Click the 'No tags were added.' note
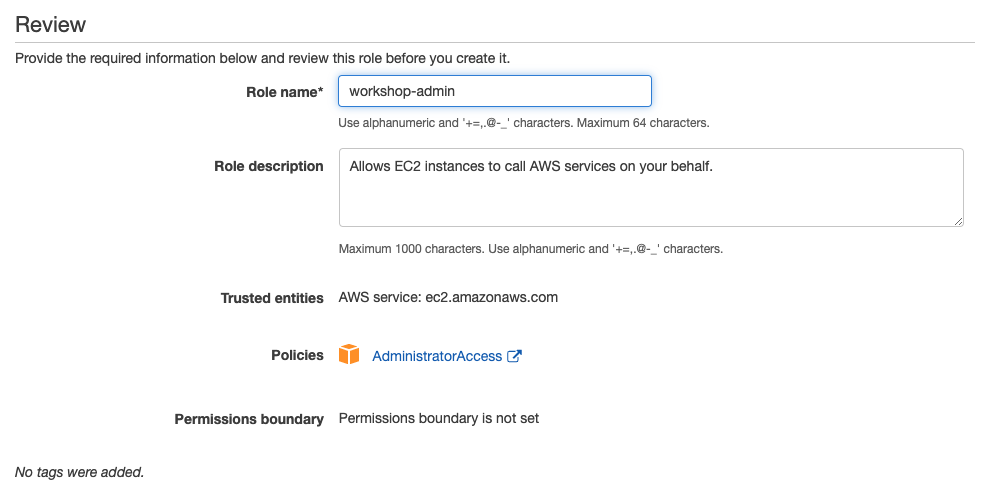998x499 pixels. (80, 472)
